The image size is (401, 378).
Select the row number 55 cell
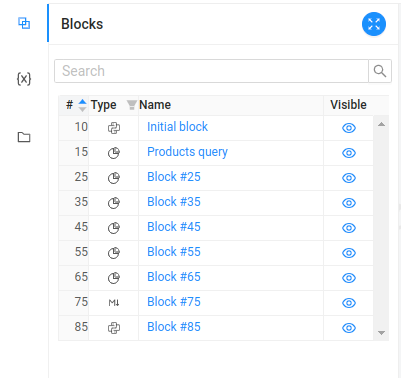click(74, 253)
